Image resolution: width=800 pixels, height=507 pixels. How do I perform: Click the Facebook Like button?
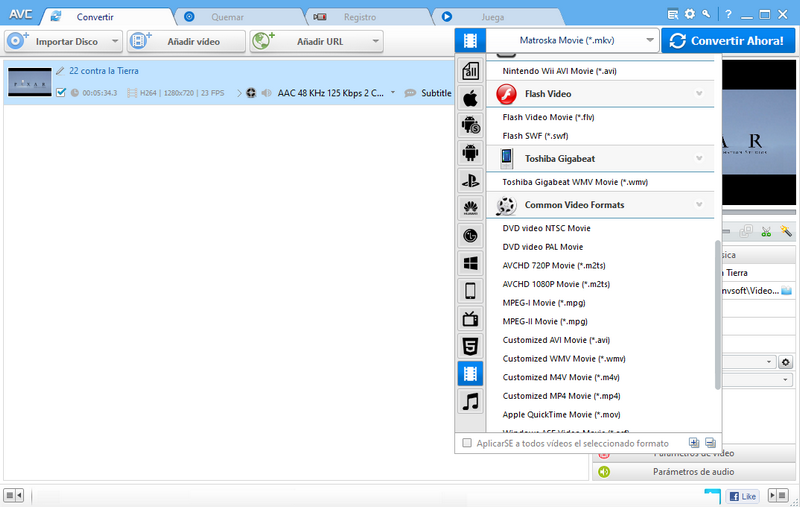743,496
